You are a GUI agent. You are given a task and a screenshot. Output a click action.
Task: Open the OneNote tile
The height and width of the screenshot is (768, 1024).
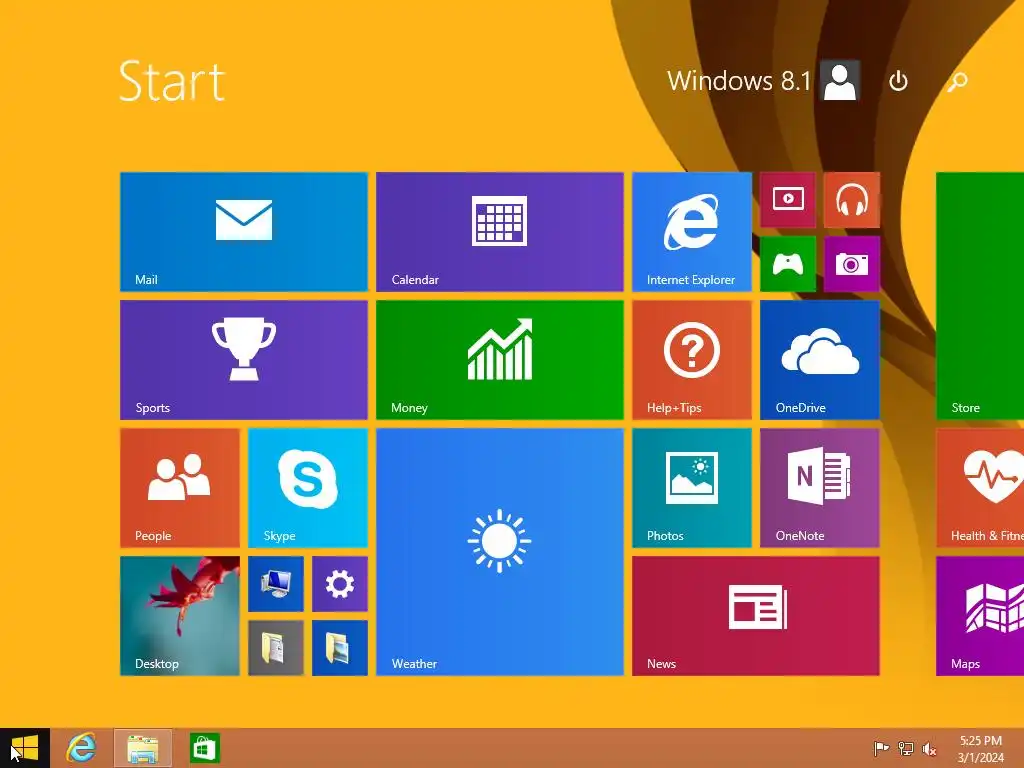pyautogui.click(x=820, y=488)
